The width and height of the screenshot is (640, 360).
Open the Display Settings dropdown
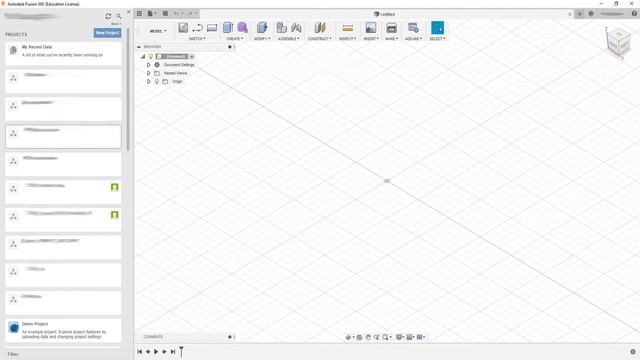[400, 337]
